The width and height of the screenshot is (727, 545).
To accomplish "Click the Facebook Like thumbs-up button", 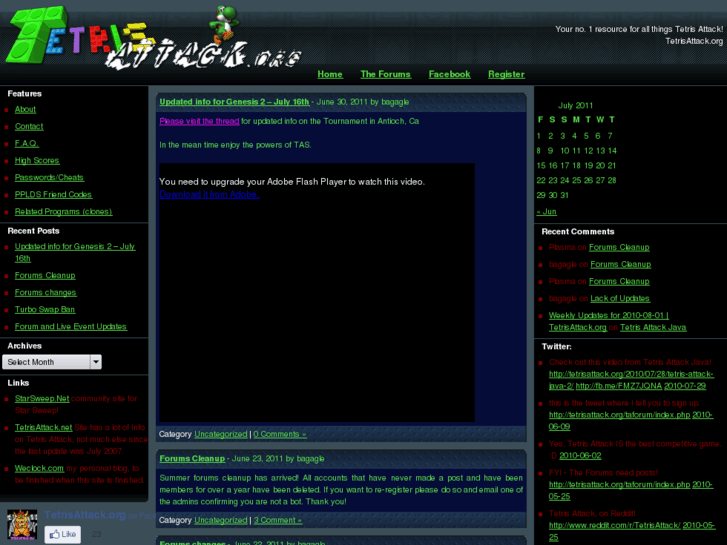I will (x=63, y=534).
